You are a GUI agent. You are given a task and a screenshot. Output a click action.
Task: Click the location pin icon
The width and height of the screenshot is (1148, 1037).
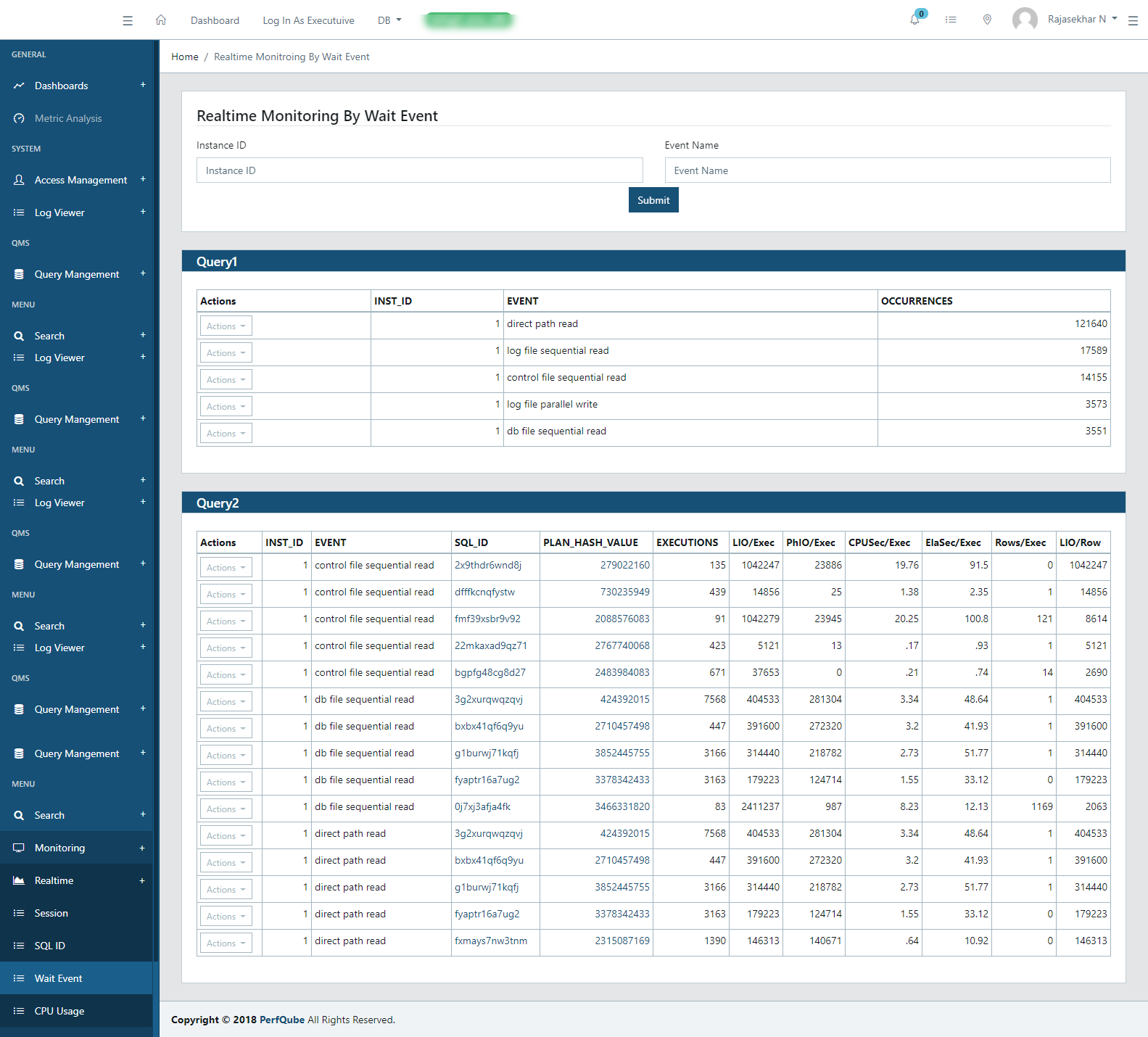coord(987,20)
